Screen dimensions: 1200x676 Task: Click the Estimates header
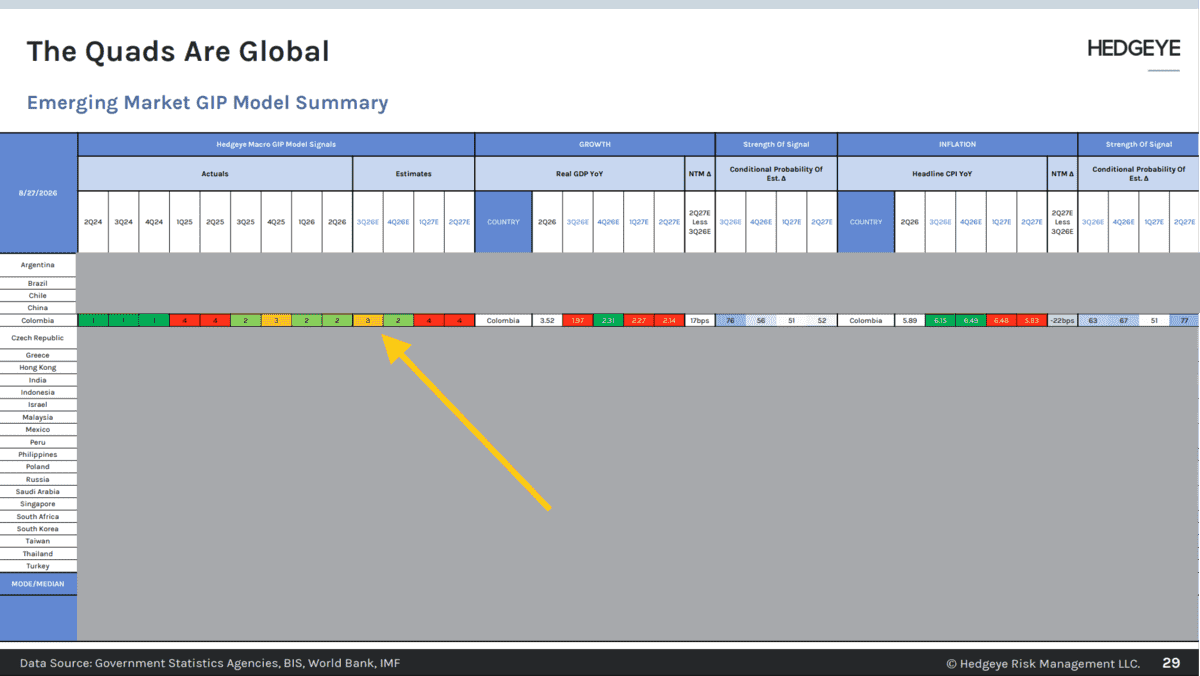tap(413, 173)
